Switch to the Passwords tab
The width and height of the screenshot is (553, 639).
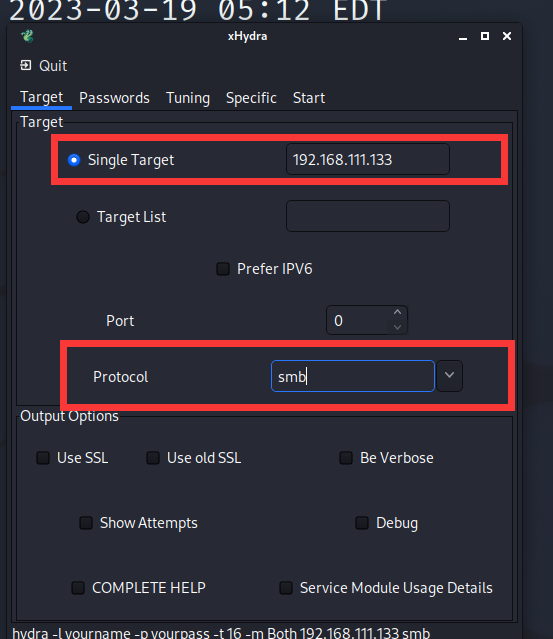click(115, 98)
